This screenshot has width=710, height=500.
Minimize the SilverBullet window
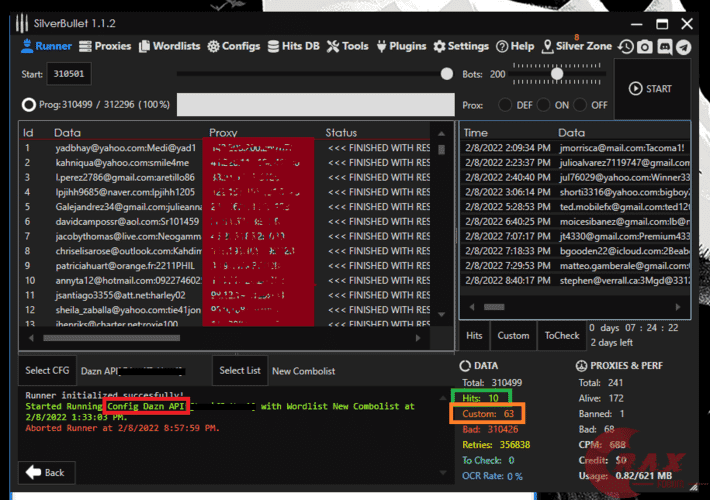[637, 24]
